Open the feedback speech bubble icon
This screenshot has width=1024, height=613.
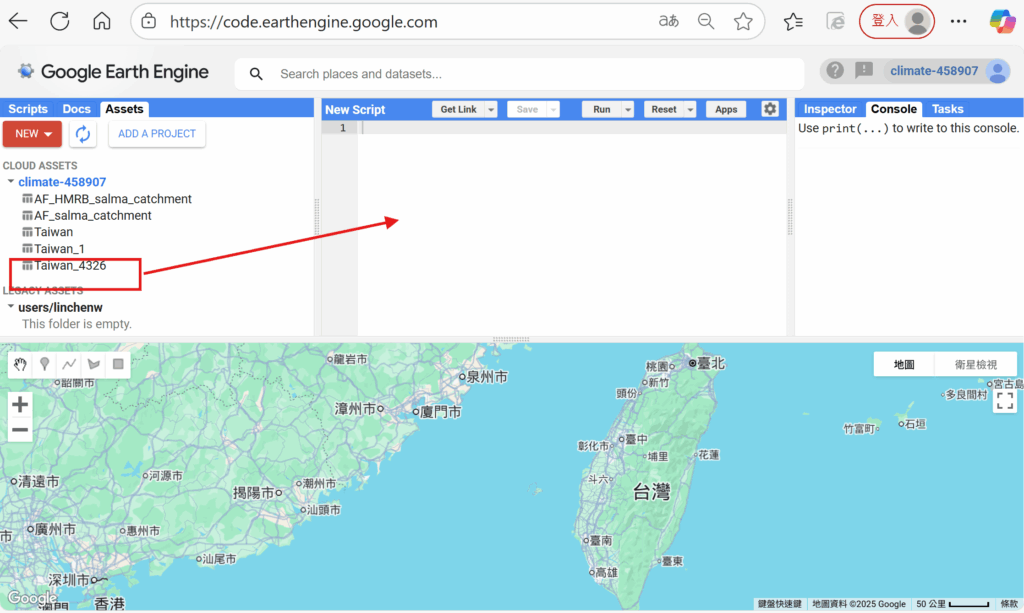point(864,71)
